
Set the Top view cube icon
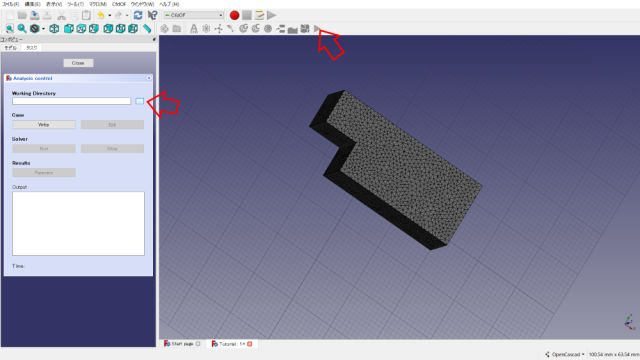pyautogui.click(x=81, y=29)
